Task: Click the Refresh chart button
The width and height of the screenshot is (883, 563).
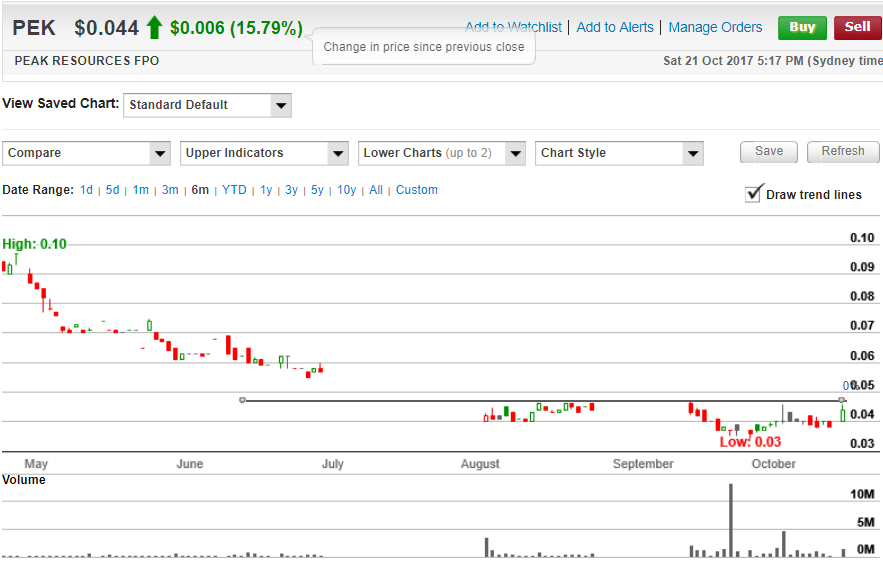Action: pos(842,151)
